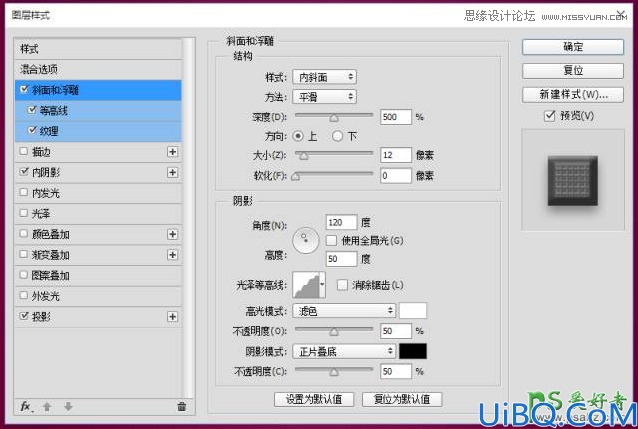The width and height of the screenshot is (638, 429).
Task: Click the 复位 button
Action: tap(573, 71)
